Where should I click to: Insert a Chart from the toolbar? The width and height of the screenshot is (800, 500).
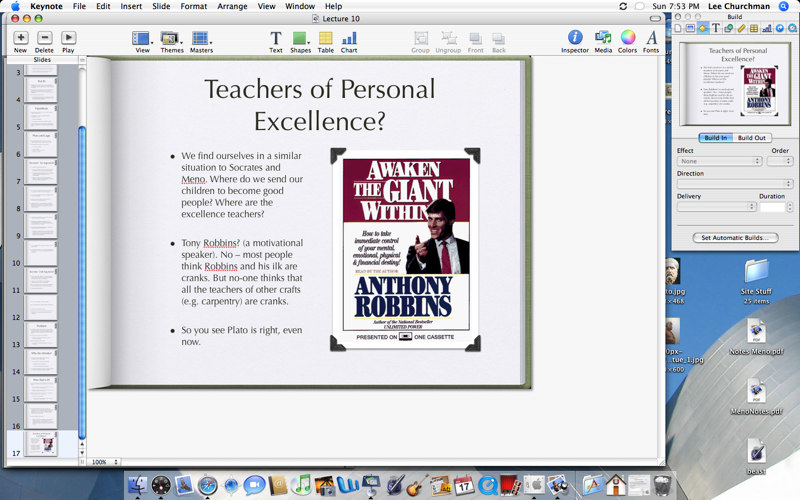tap(349, 38)
